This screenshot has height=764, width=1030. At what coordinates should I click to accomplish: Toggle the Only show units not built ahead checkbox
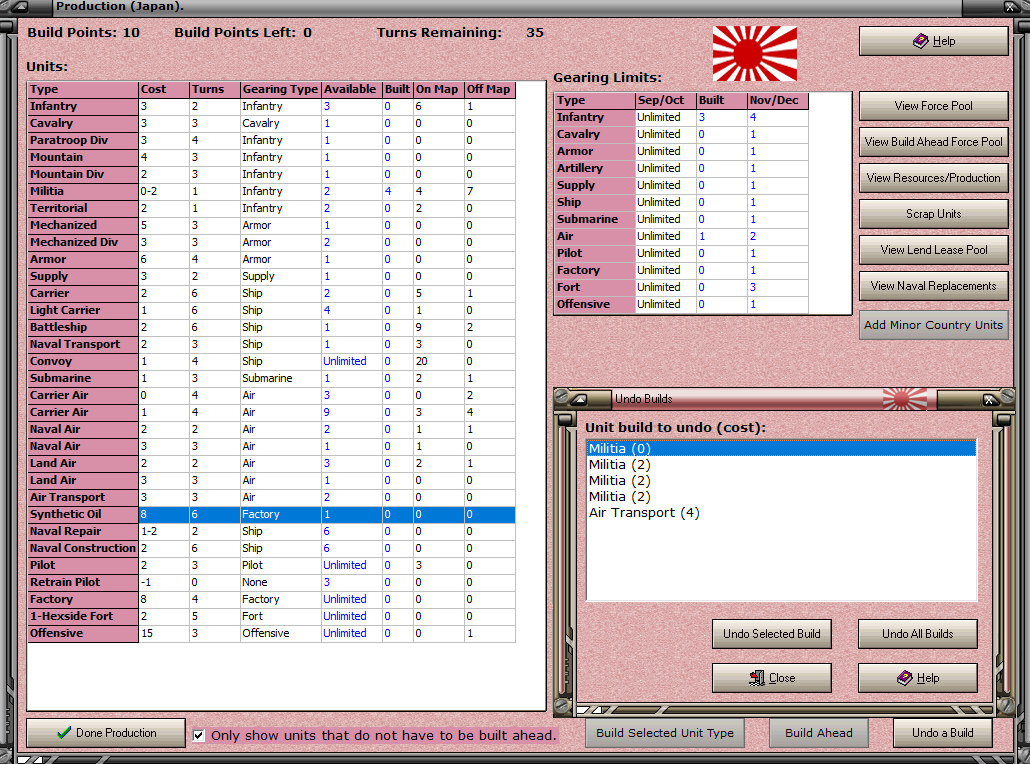click(x=198, y=735)
